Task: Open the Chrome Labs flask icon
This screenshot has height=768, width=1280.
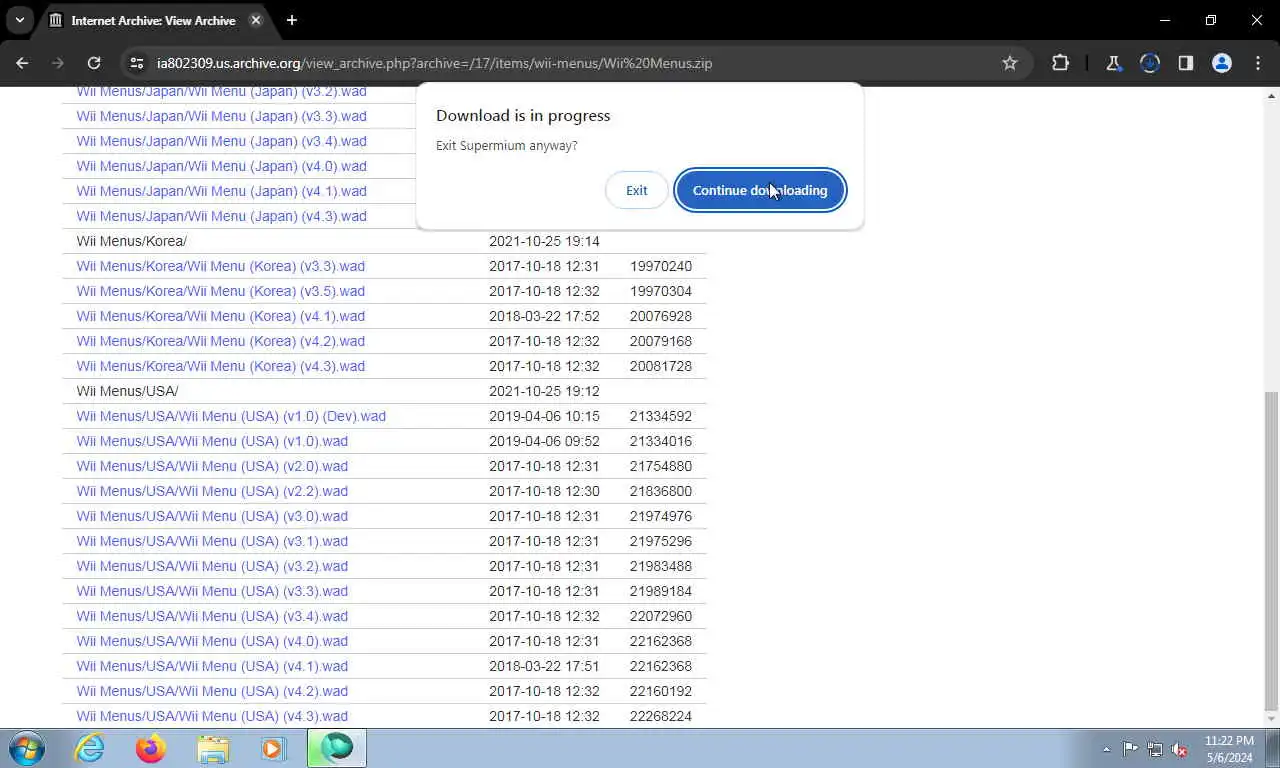Action: (x=1113, y=63)
